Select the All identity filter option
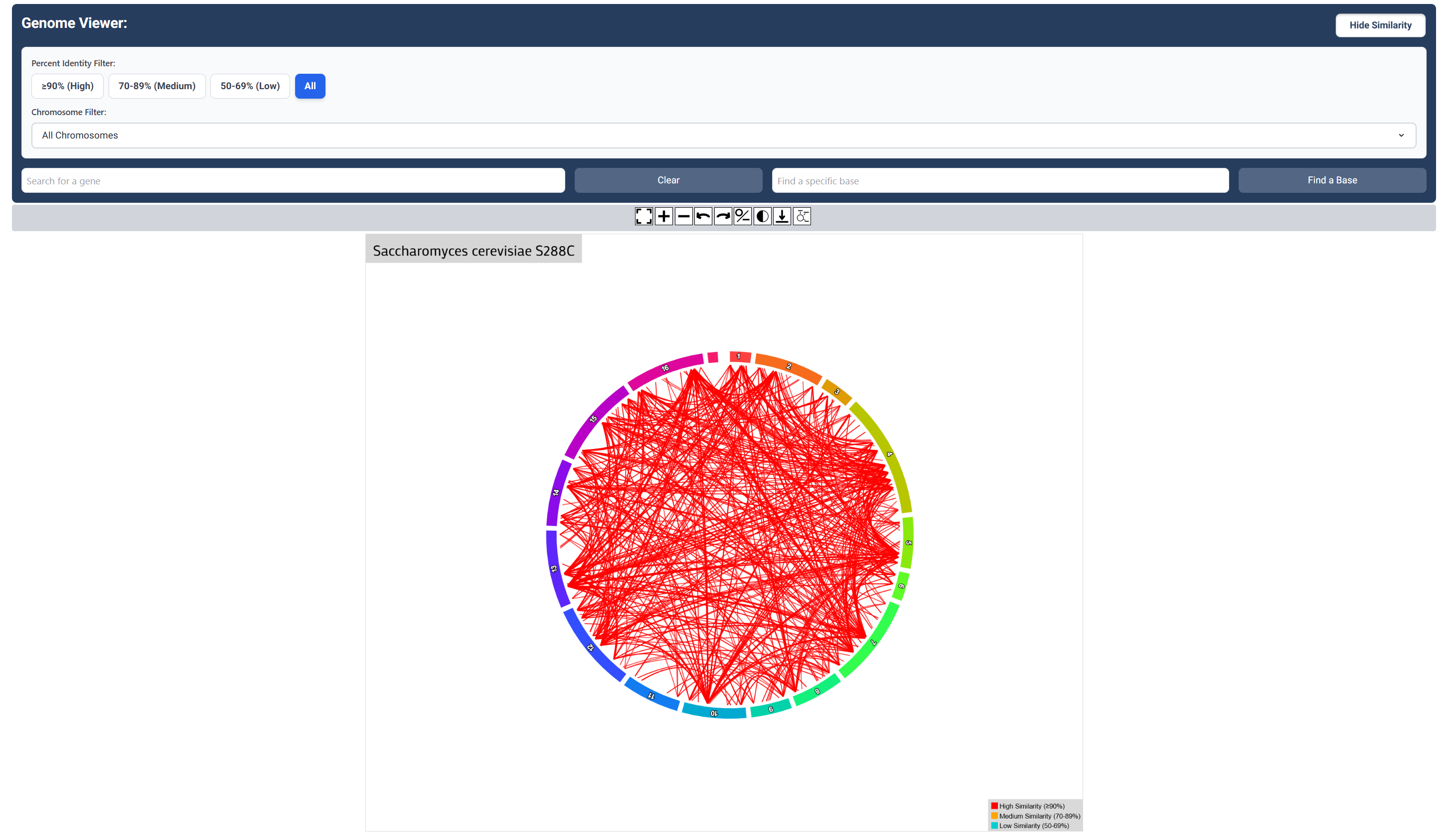This screenshot has width=1451, height=840. tap(310, 86)
